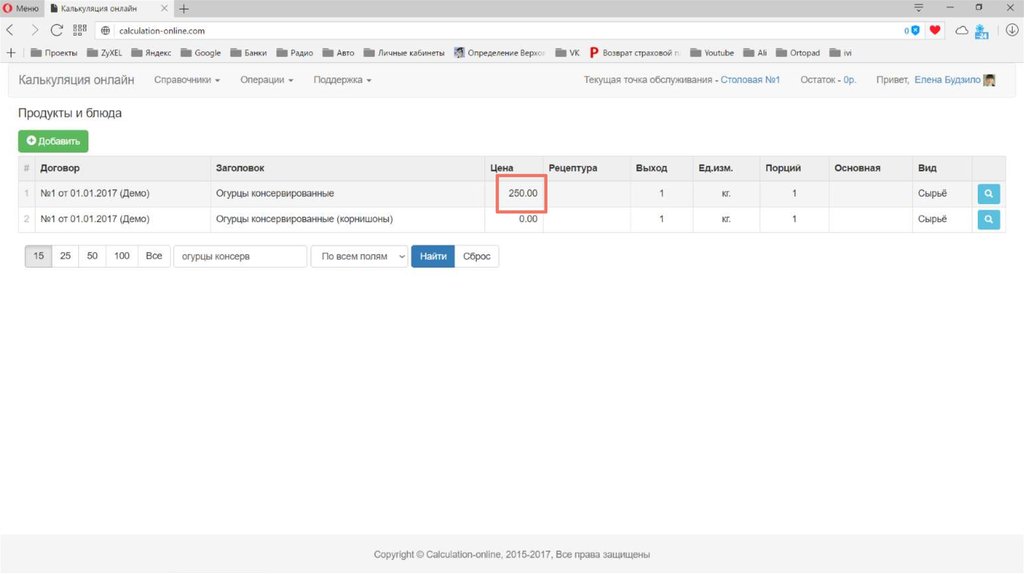This screenshot has width=1024, height=574.
Task: Click the heart bookmark icon in address bar
Action: (935, 30)
